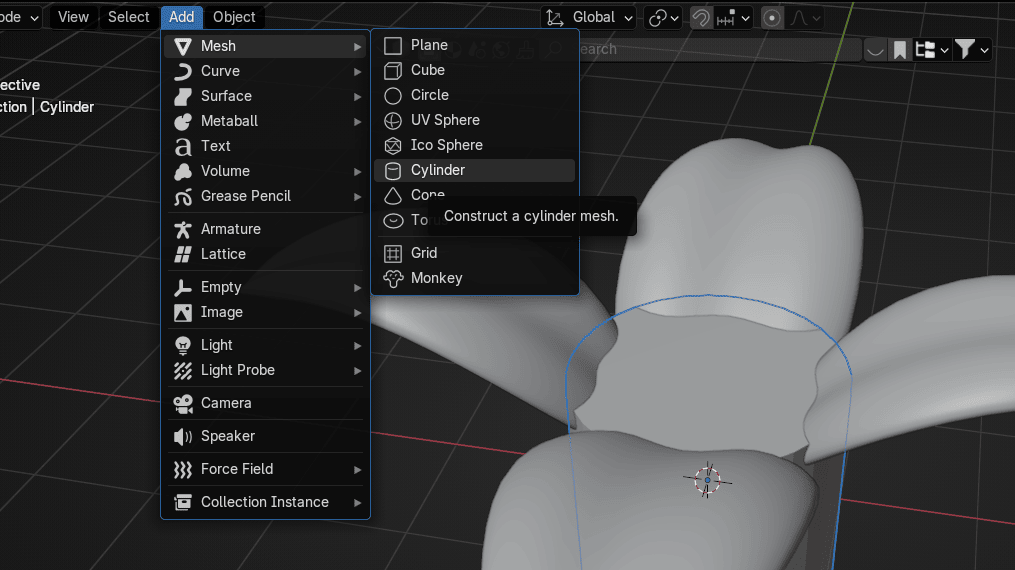This screenshot has height=570, width=1015.
Task: Toggle the snapping magnet button
Action: tap(702, 18)
